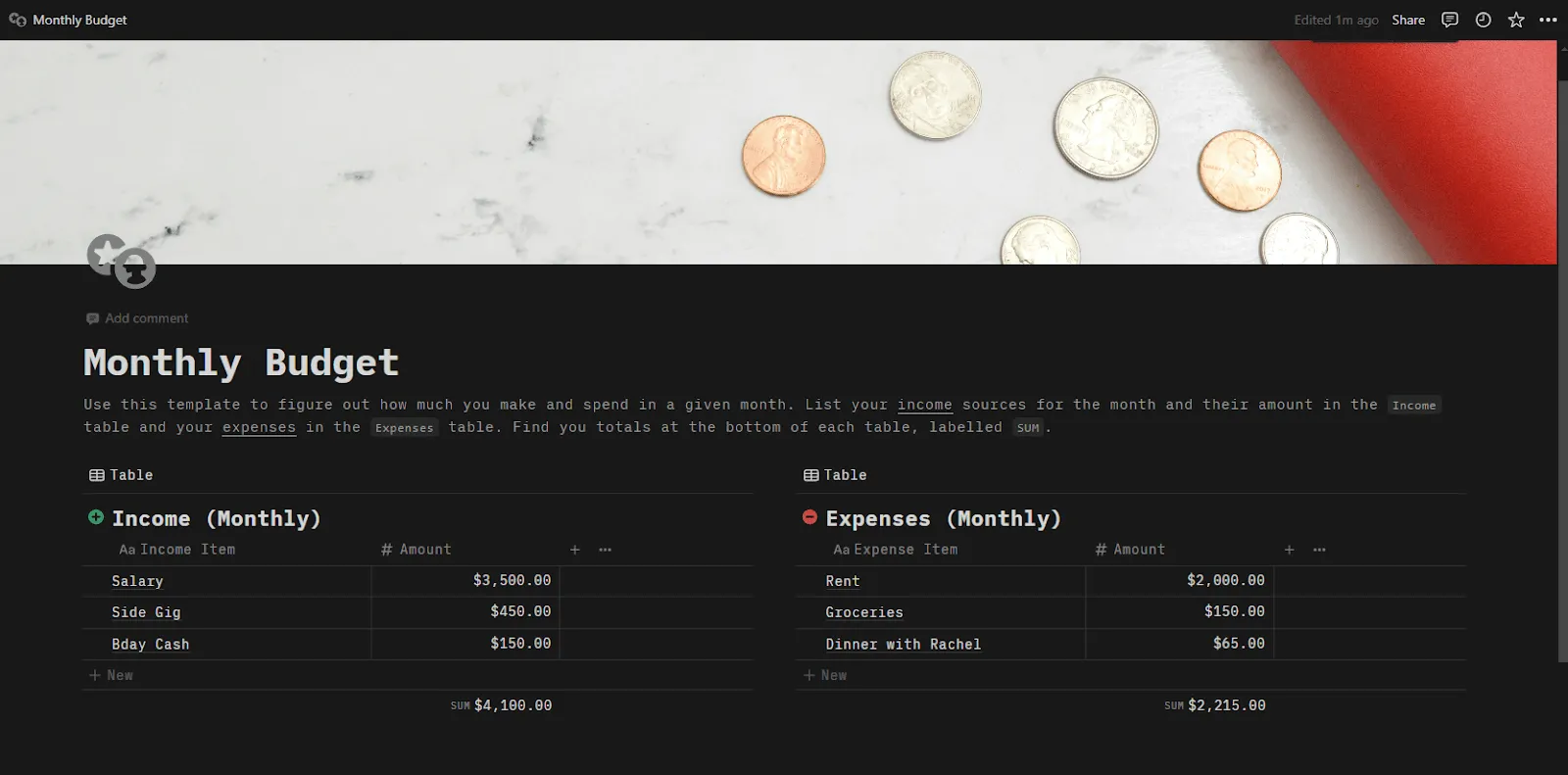The width and height of the screenshot is (1568, 775).
Task: Click the Monthly Budget page icon
Action: click(122, 262)
